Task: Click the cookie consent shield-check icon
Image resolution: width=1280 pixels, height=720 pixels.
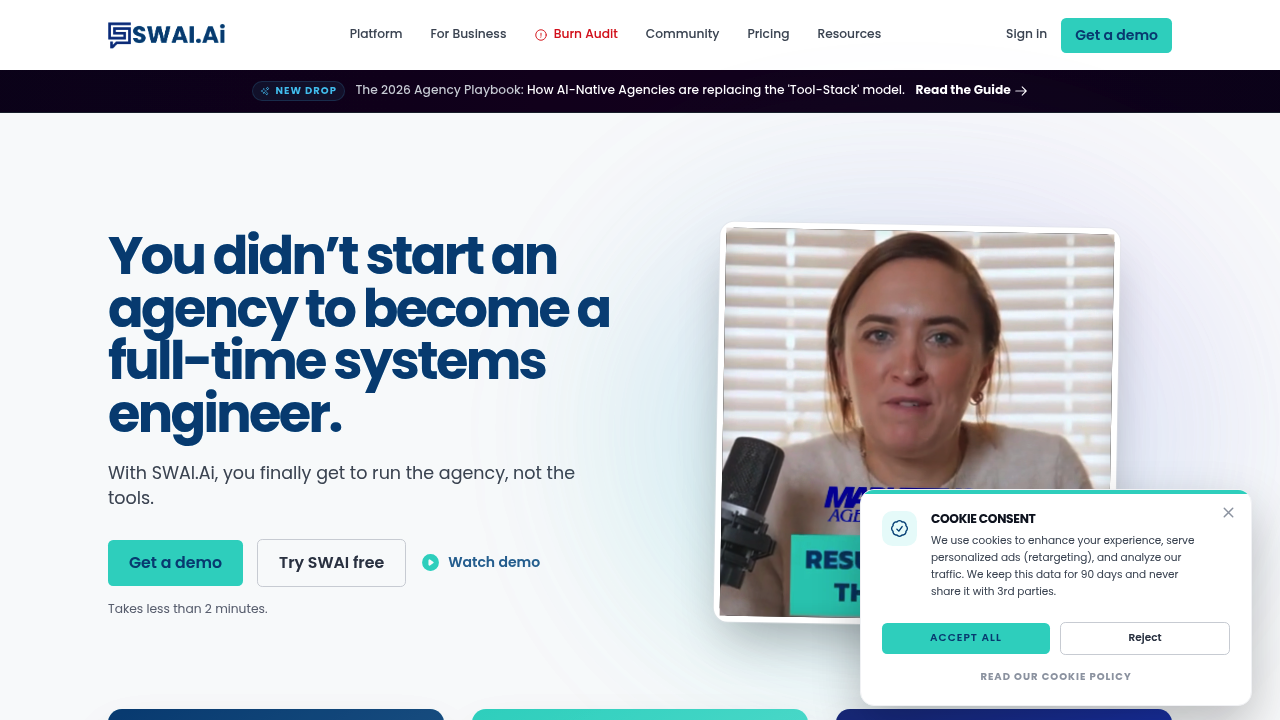Action: click(899, 528)
